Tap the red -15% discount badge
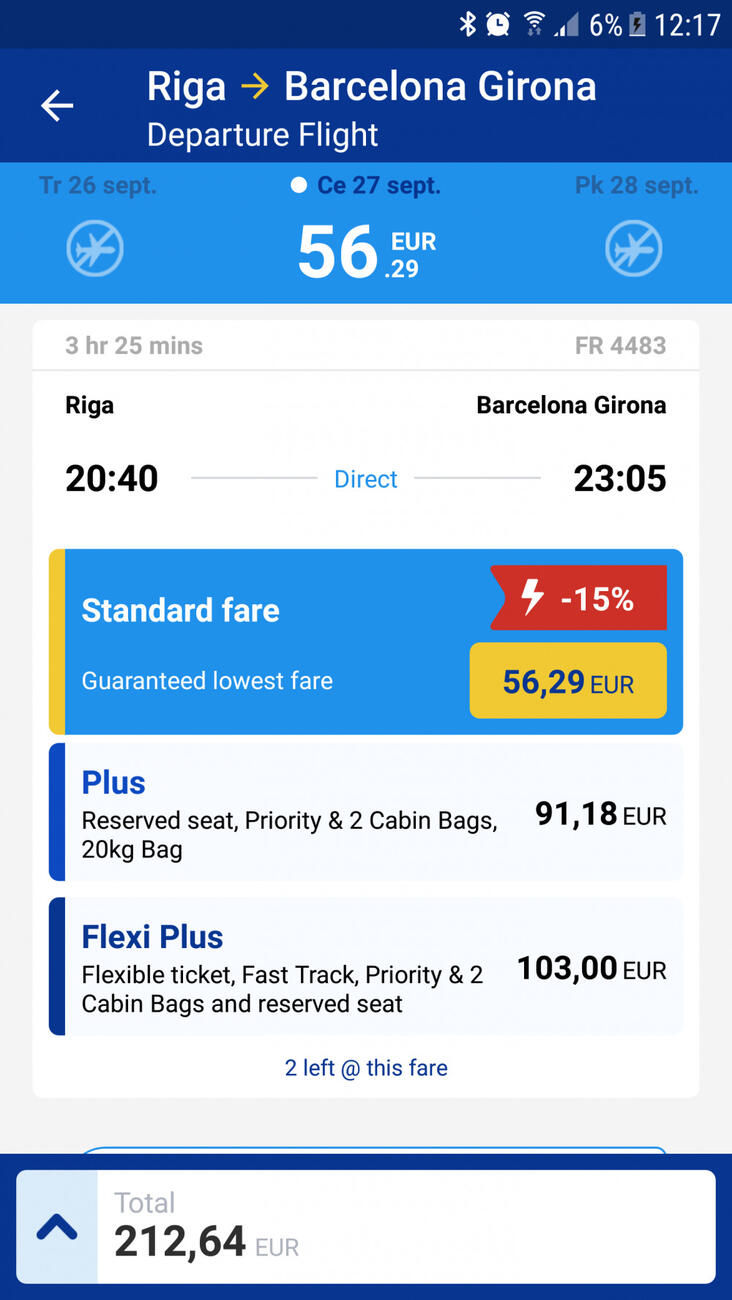 click(x=579, y=598)
